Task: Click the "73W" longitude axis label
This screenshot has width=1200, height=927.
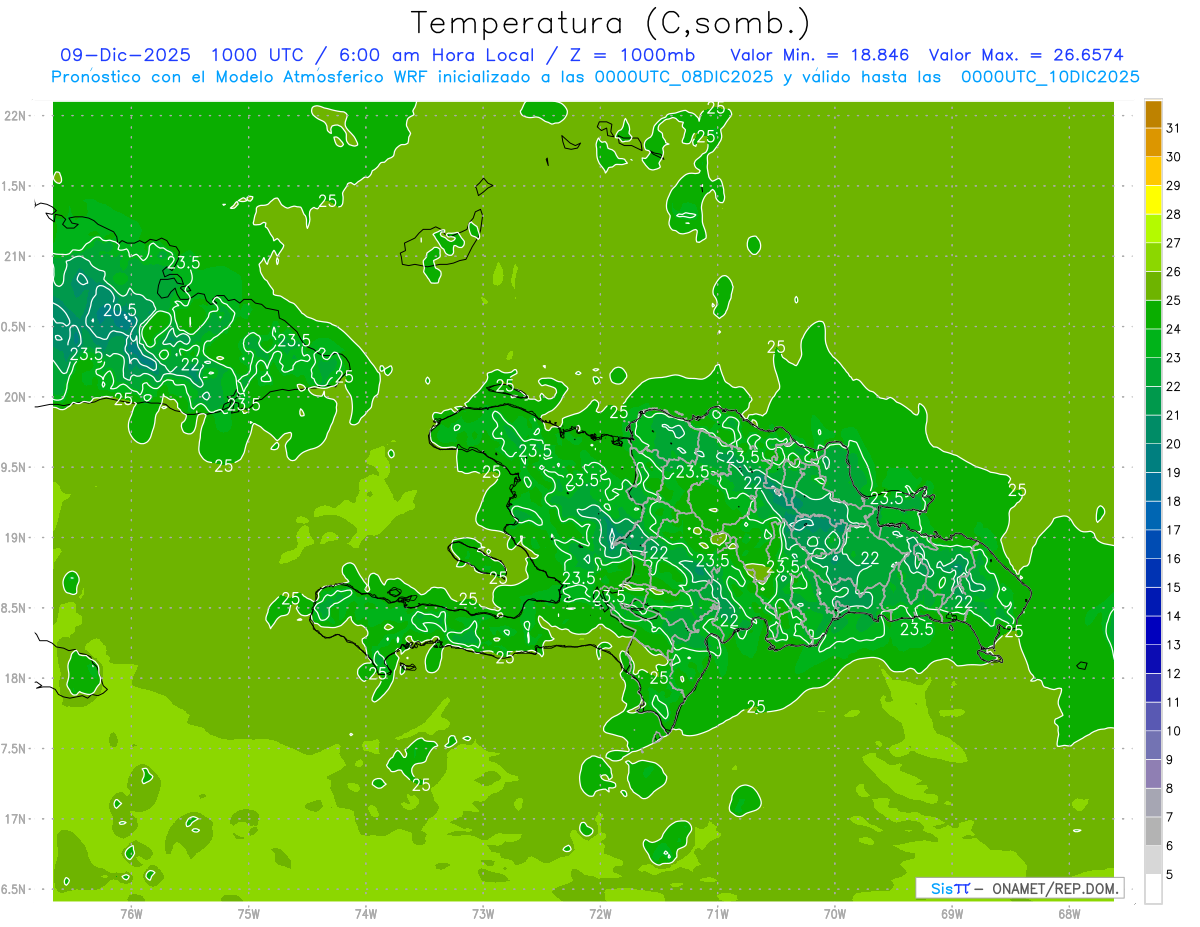Action: point(483,914)
